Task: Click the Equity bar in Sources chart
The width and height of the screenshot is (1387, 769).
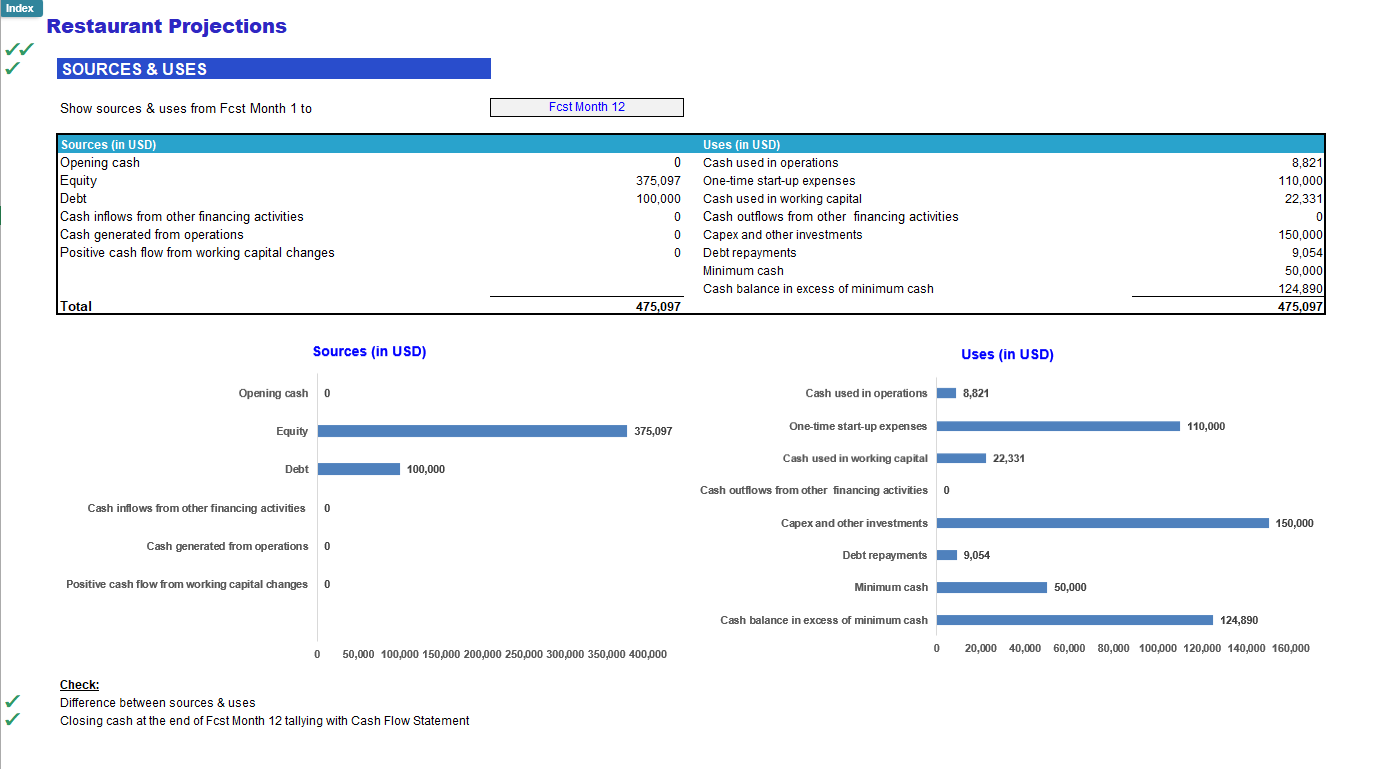Action: [472, 431]
